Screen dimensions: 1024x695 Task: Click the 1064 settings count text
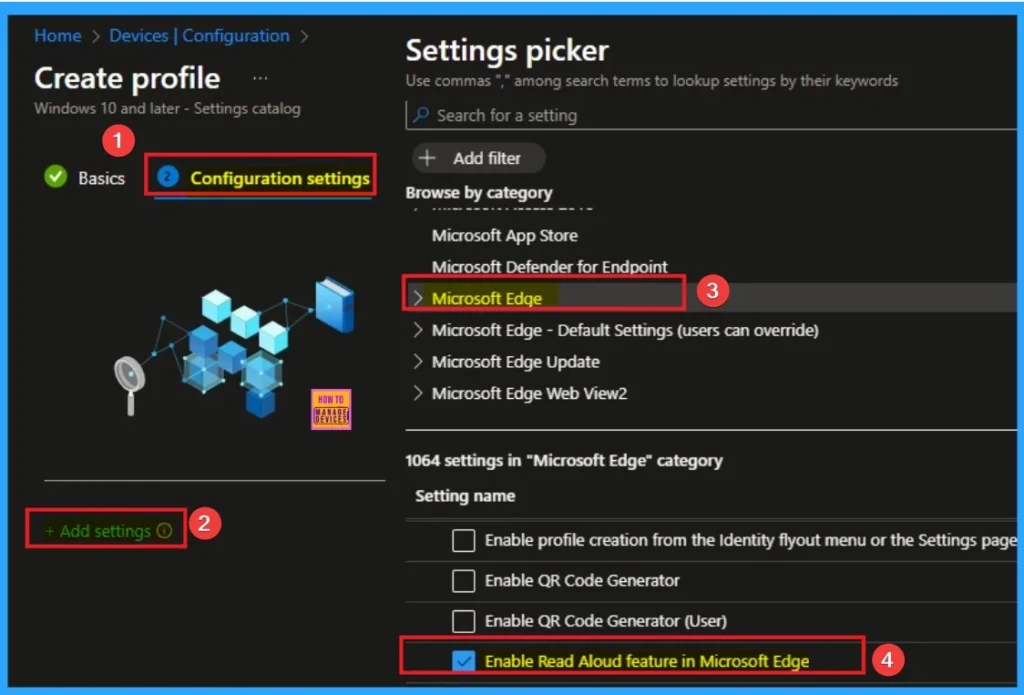coord(564,461)
